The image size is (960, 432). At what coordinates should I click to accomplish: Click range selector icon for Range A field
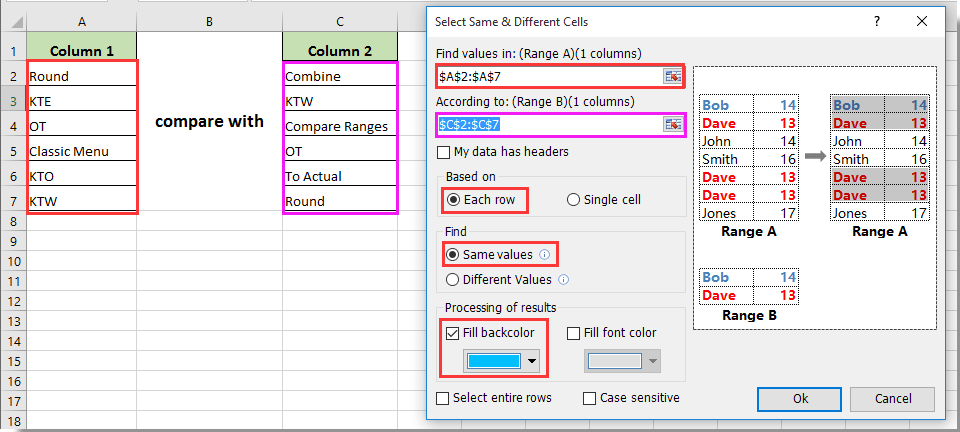point(672,76)
